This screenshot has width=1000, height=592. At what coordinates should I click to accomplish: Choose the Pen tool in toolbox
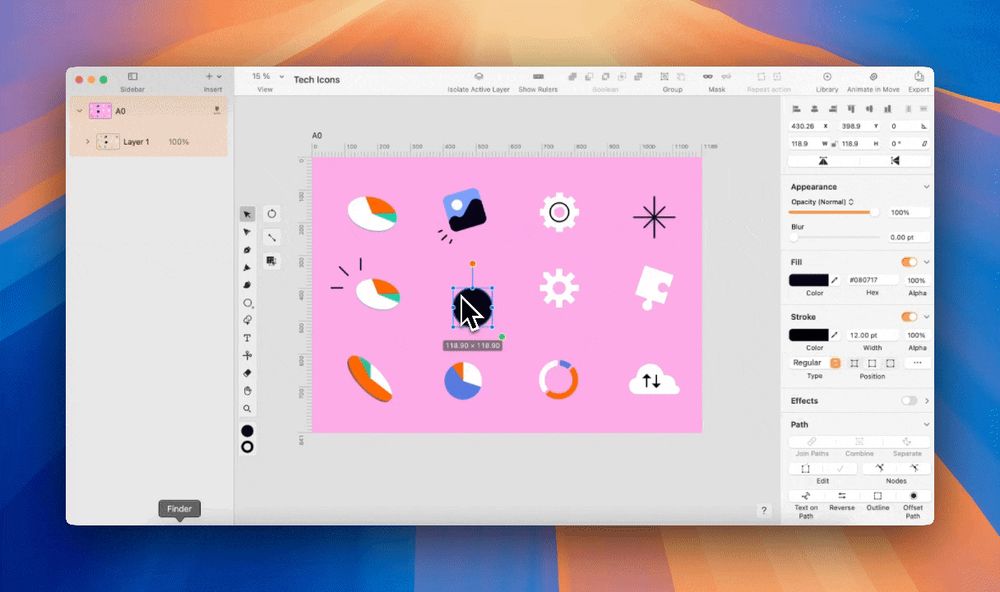(x=247, y=250)
